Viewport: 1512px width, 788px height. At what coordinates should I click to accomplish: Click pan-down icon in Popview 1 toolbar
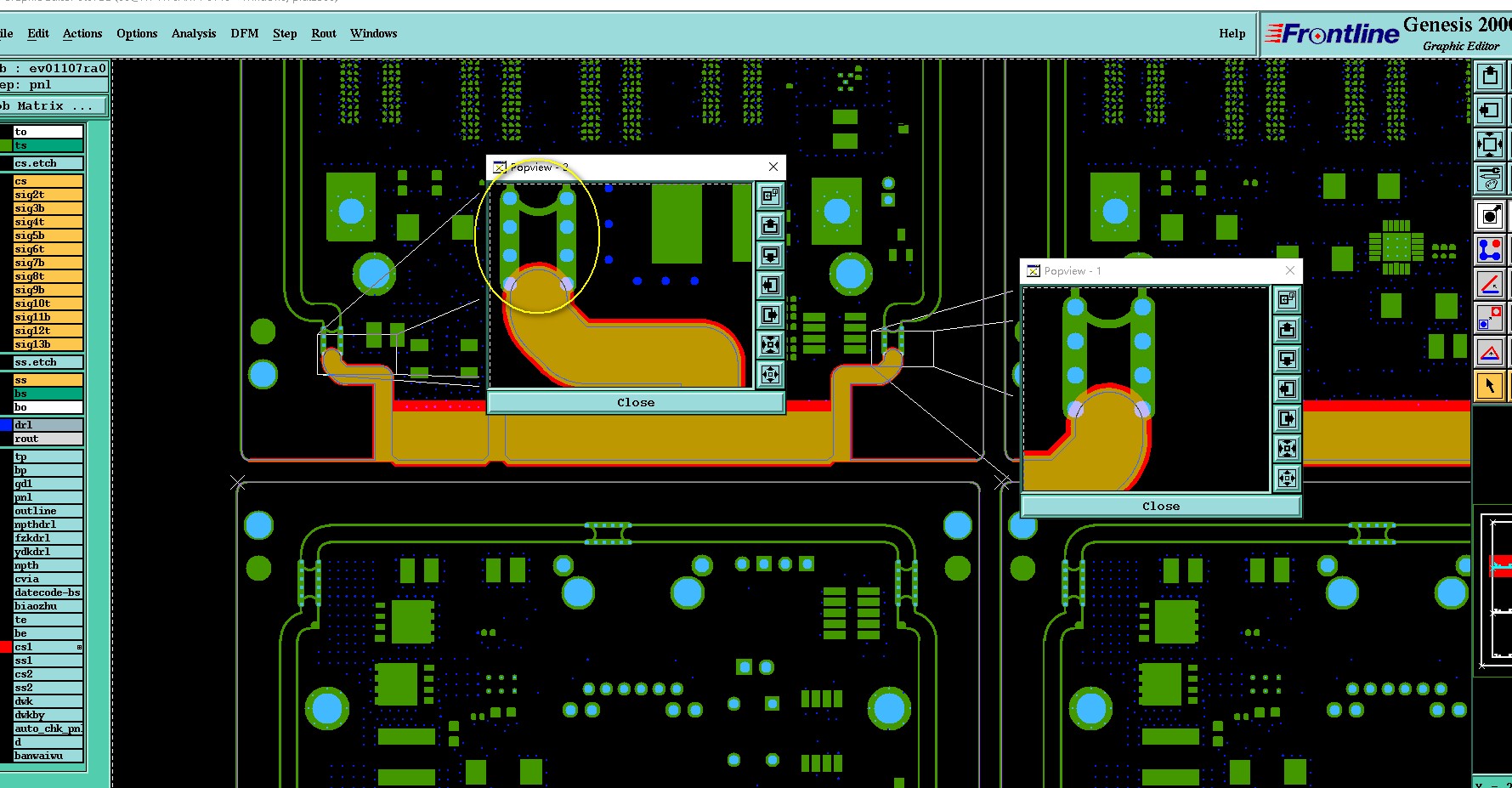(1287, 359)
